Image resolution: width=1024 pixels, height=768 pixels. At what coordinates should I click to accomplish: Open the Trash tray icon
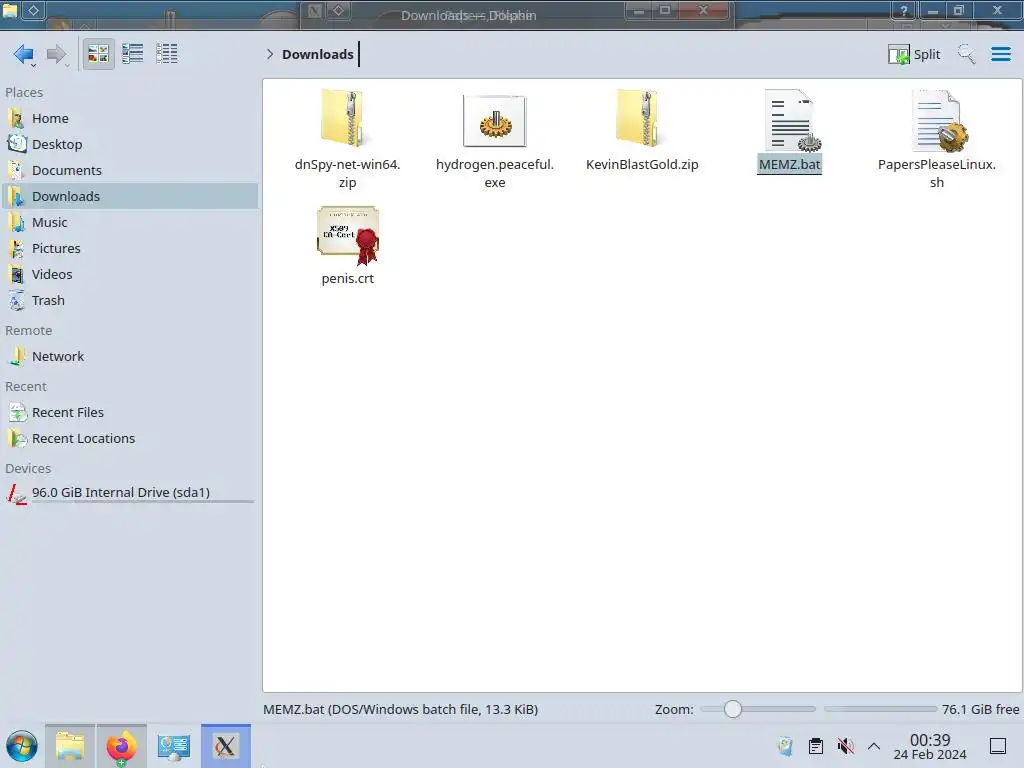pyautogui.click(x=786, y=746)
